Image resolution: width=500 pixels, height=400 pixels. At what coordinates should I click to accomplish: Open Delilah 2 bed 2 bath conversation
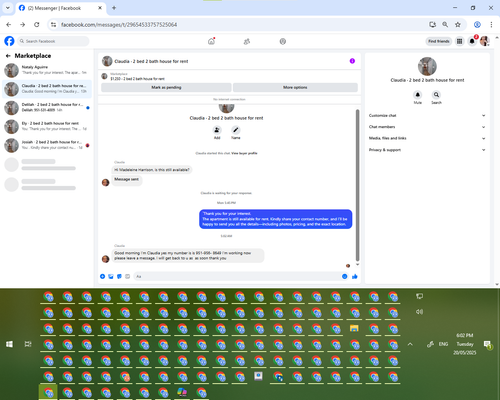pyautogui.click(x=47, y=107)
